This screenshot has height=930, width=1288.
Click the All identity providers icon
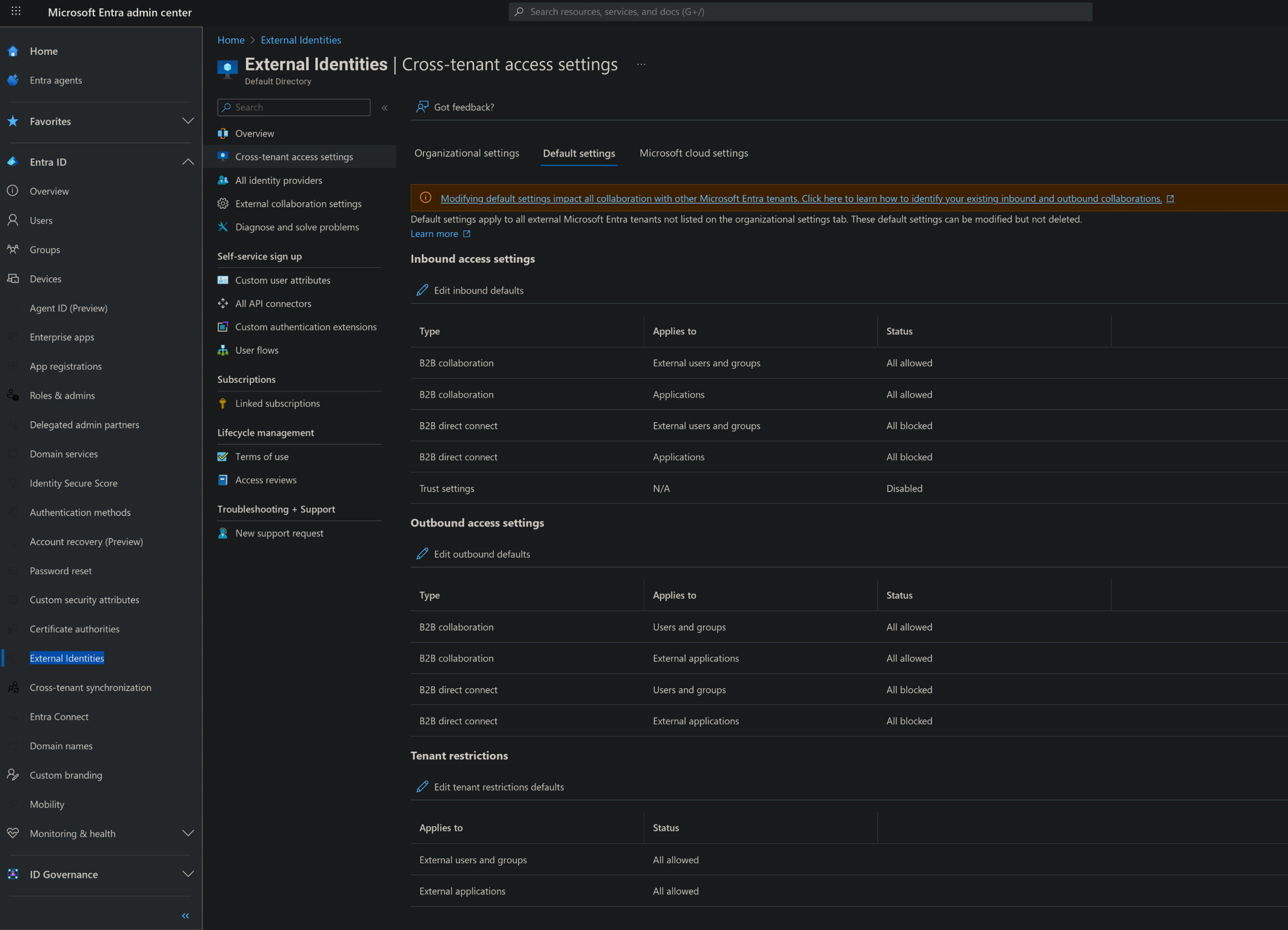[222, 180]
